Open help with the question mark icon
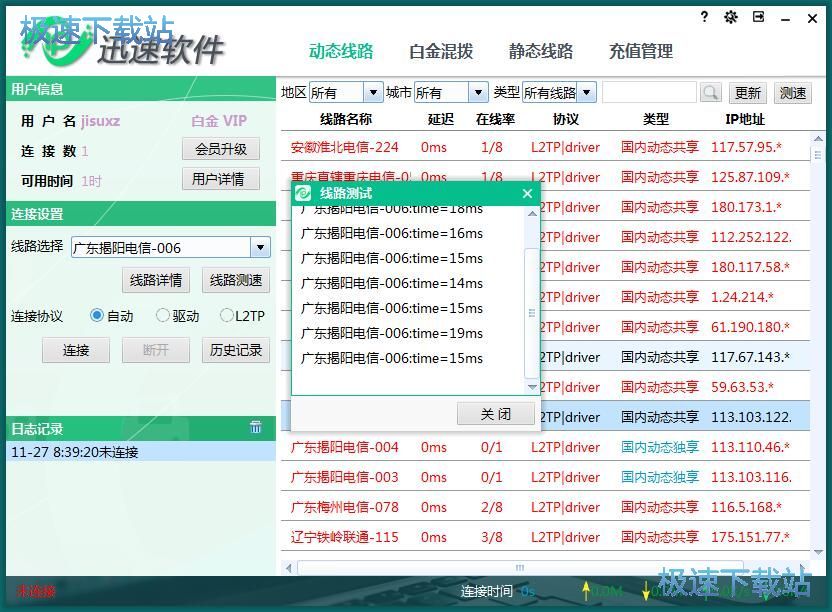This screenshot has height=612, width=832. point(703,17)
